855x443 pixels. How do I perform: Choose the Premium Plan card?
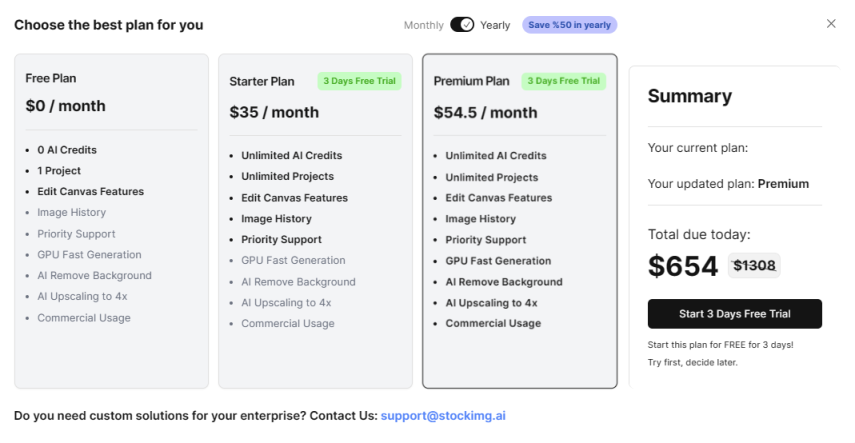[519, 220]
